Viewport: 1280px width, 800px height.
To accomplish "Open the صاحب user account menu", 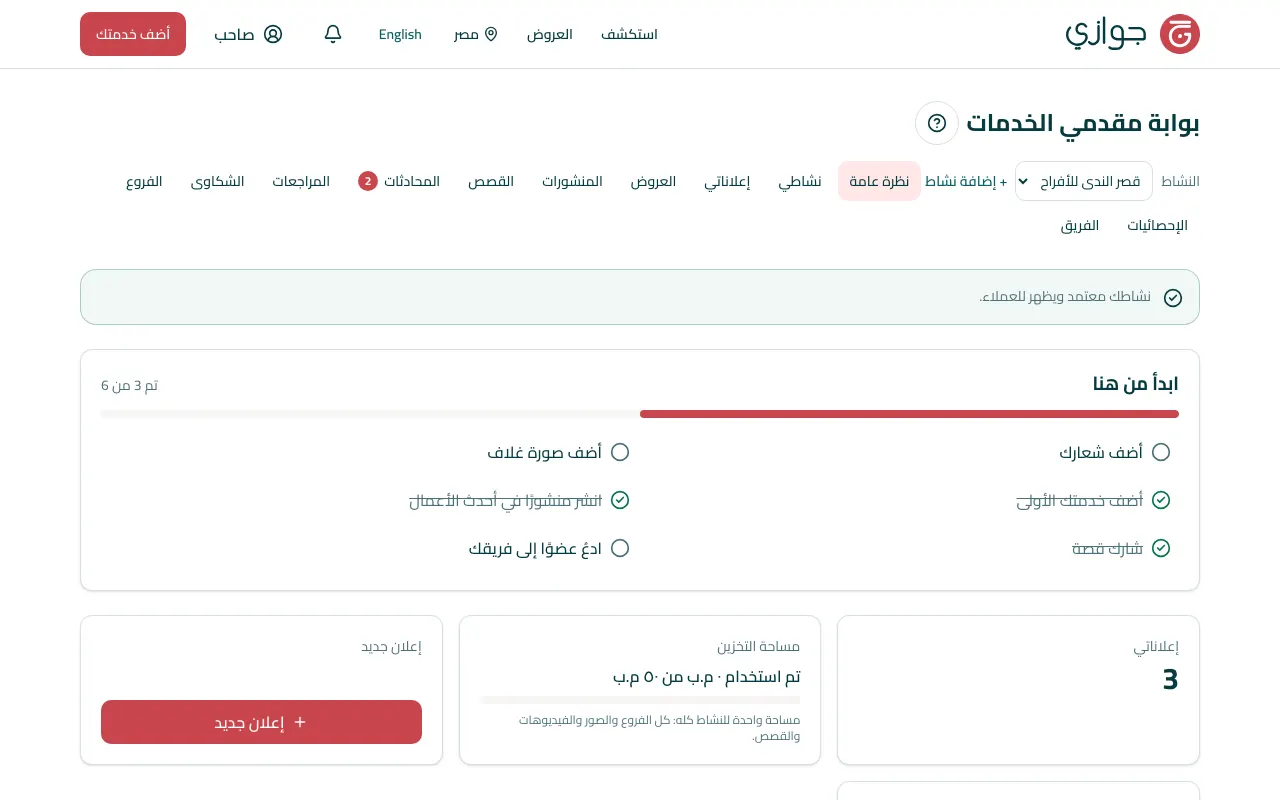I will point(248,34).
